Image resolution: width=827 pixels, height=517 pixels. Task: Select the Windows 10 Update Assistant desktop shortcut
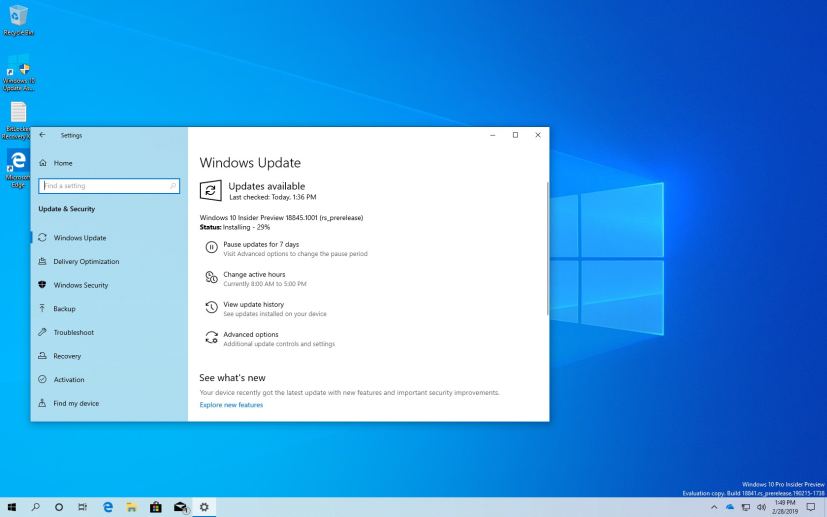[x=18, y=74]
